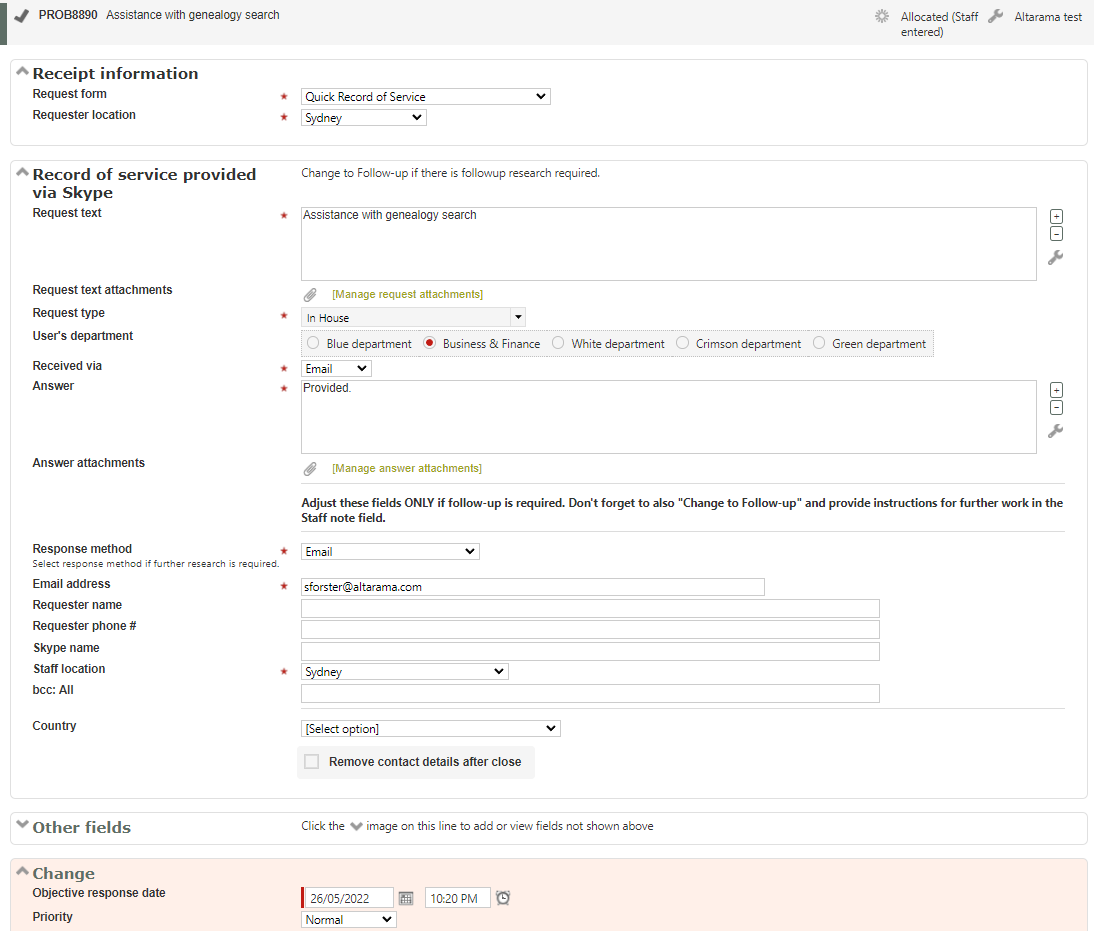The width and height of the screenshot is (1094, 931).
Task: Collapse the Receipt information section
Action: [22, 71]
